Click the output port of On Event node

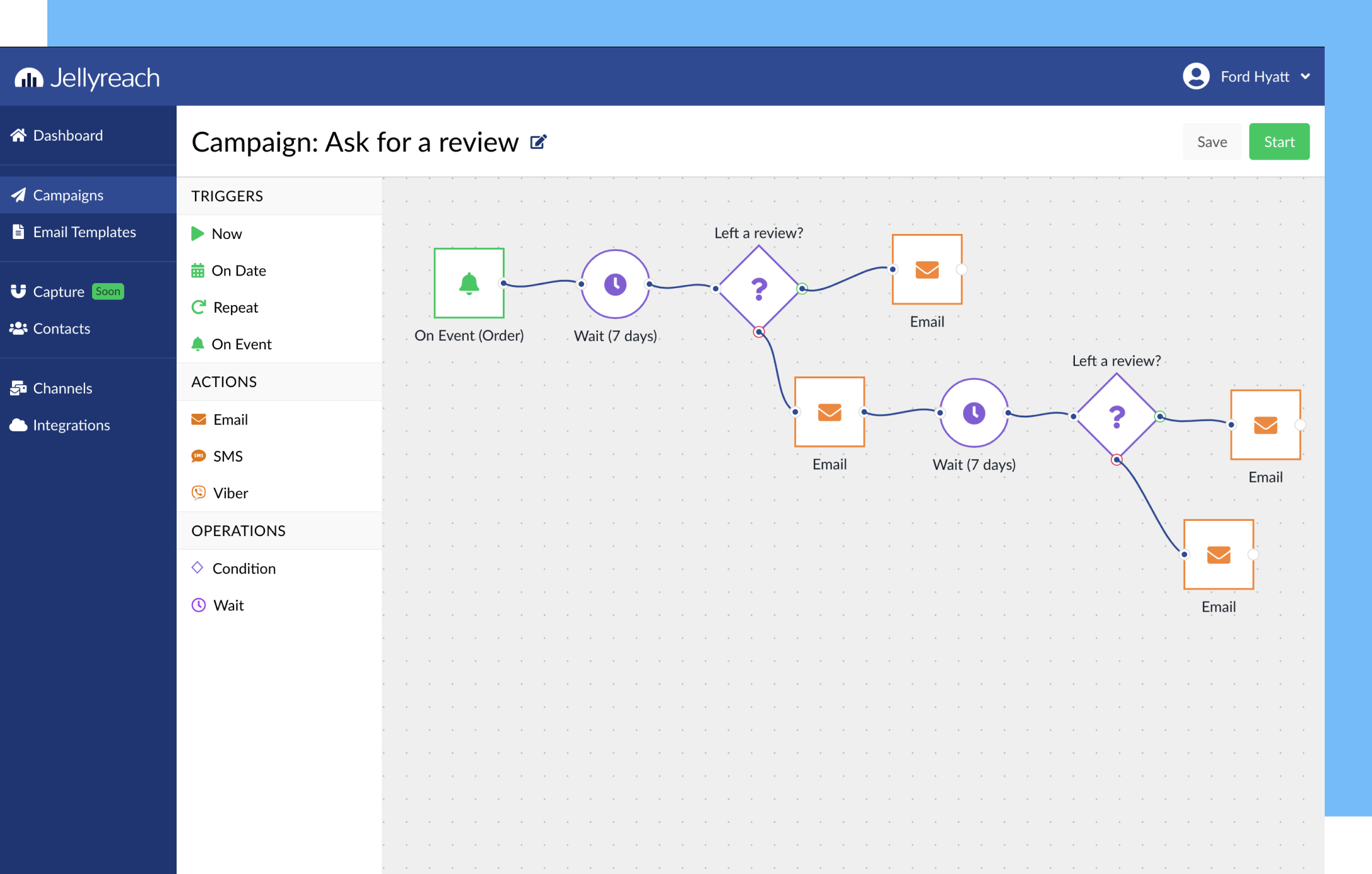pyautogui.click(x=503, y=283)
